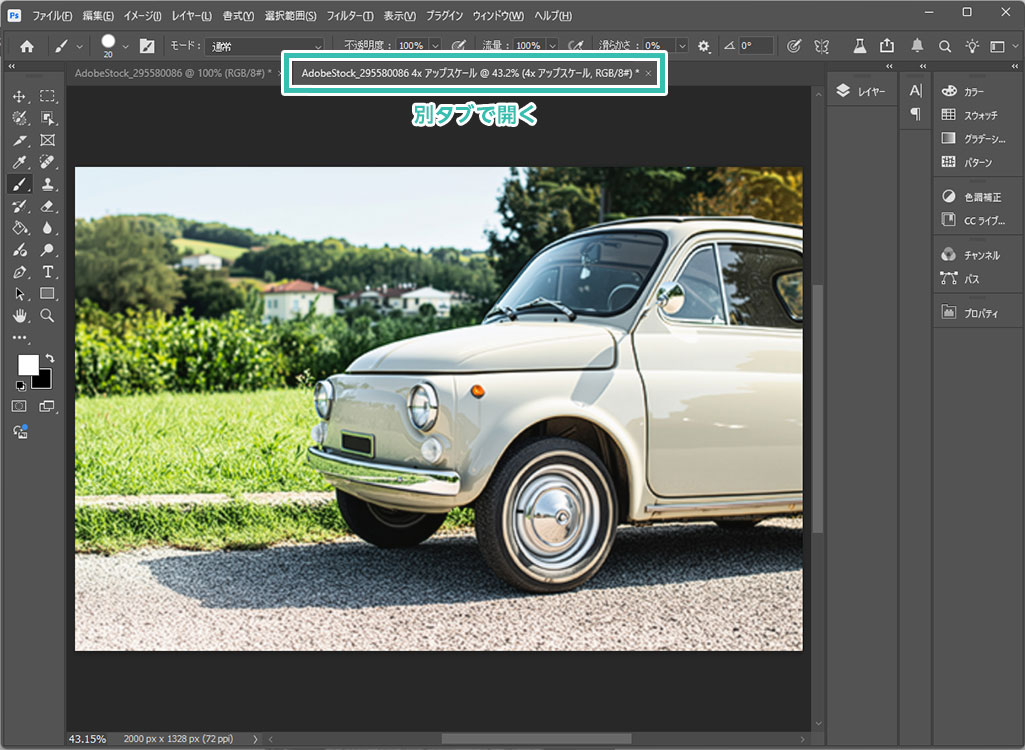1025x750 pixels.
Task: Open the smoothing options gear
Action: 703,46
